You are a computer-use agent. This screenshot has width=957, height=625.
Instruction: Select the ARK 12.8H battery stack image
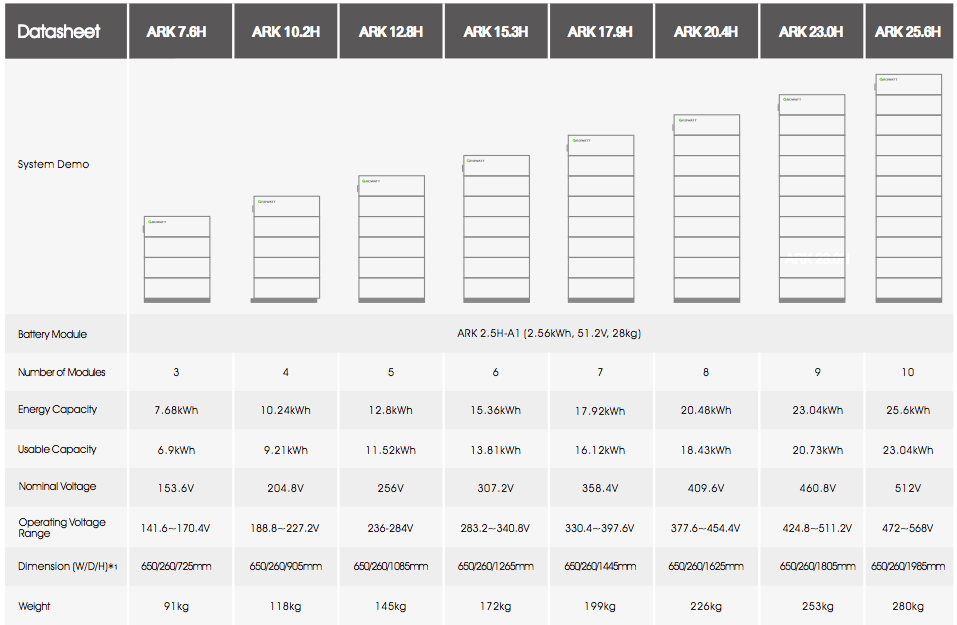point(391,238)
